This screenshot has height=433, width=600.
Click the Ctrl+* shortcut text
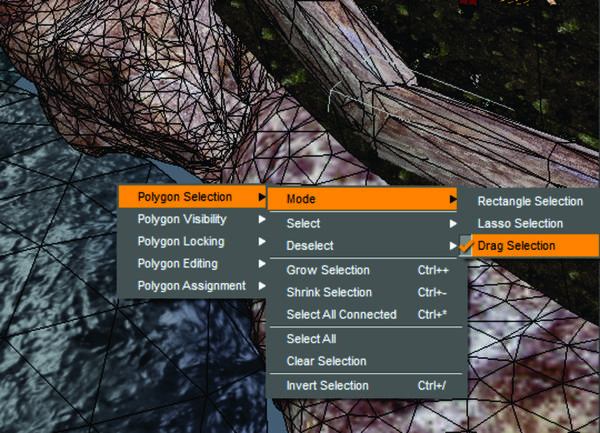[x=432, y=314]
